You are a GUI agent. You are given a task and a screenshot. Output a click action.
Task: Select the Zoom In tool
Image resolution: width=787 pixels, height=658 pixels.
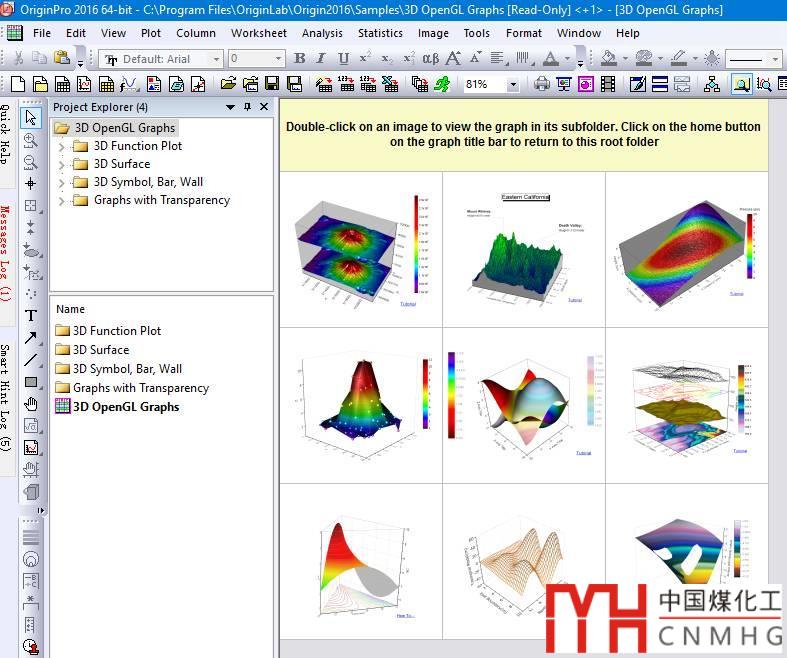[x=31, y=140]
